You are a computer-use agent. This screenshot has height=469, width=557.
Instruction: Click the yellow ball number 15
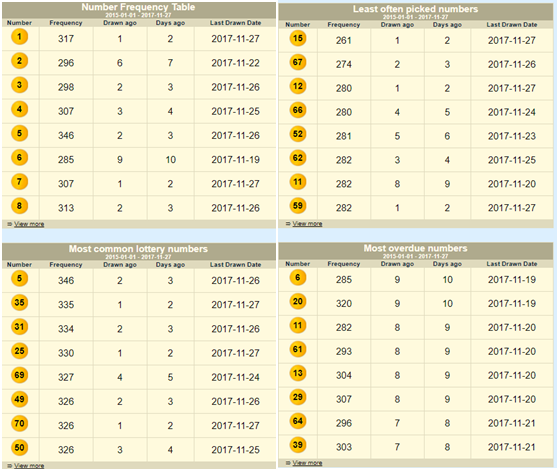(298, 38)
